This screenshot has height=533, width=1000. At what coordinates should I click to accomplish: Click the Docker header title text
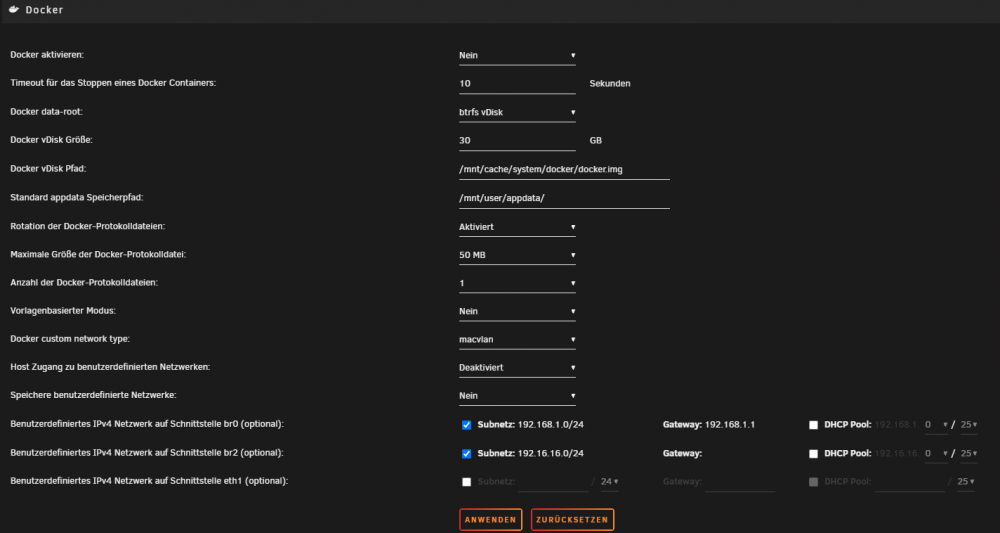[x=44, y=10]
